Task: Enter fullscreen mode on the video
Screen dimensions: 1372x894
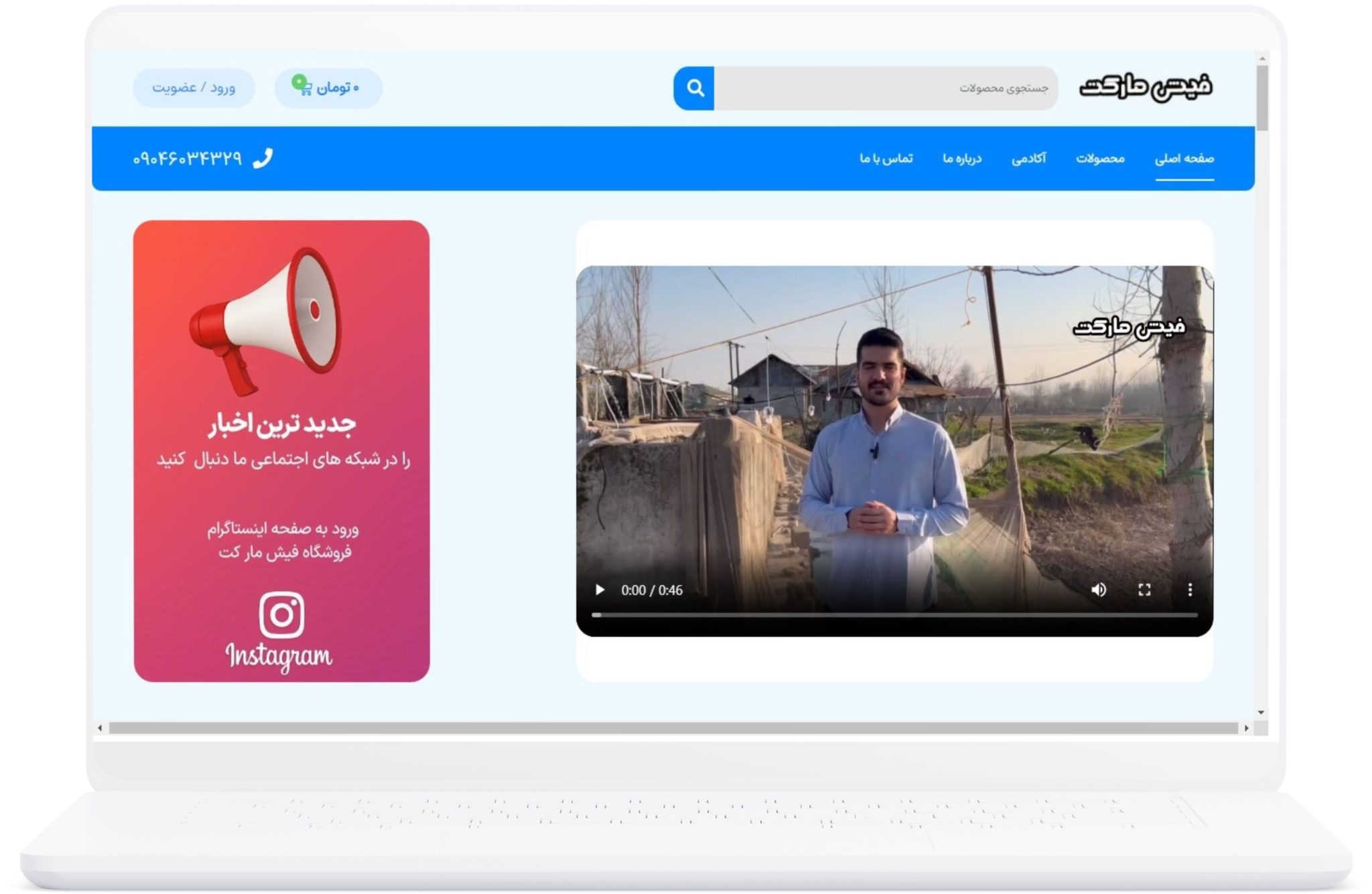Action: tap(1144, 590)
